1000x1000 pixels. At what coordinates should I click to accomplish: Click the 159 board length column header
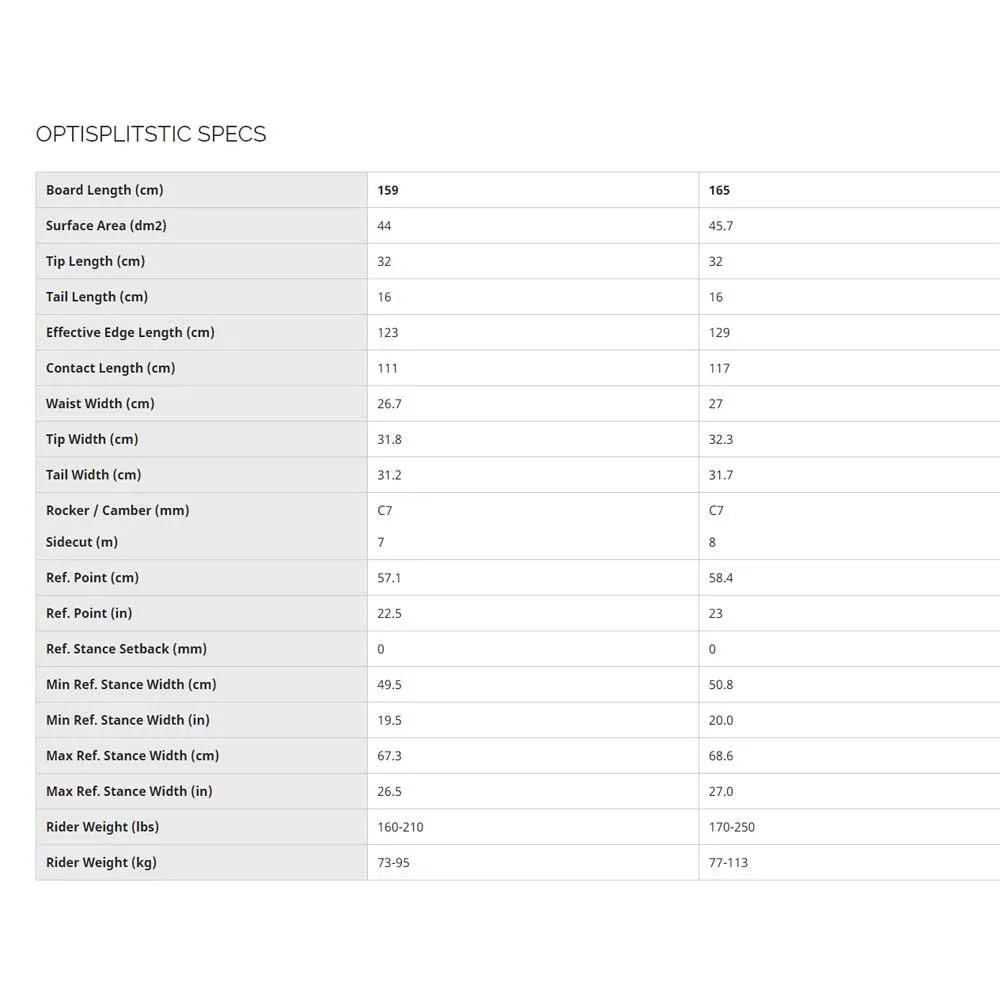pos(388,190)
